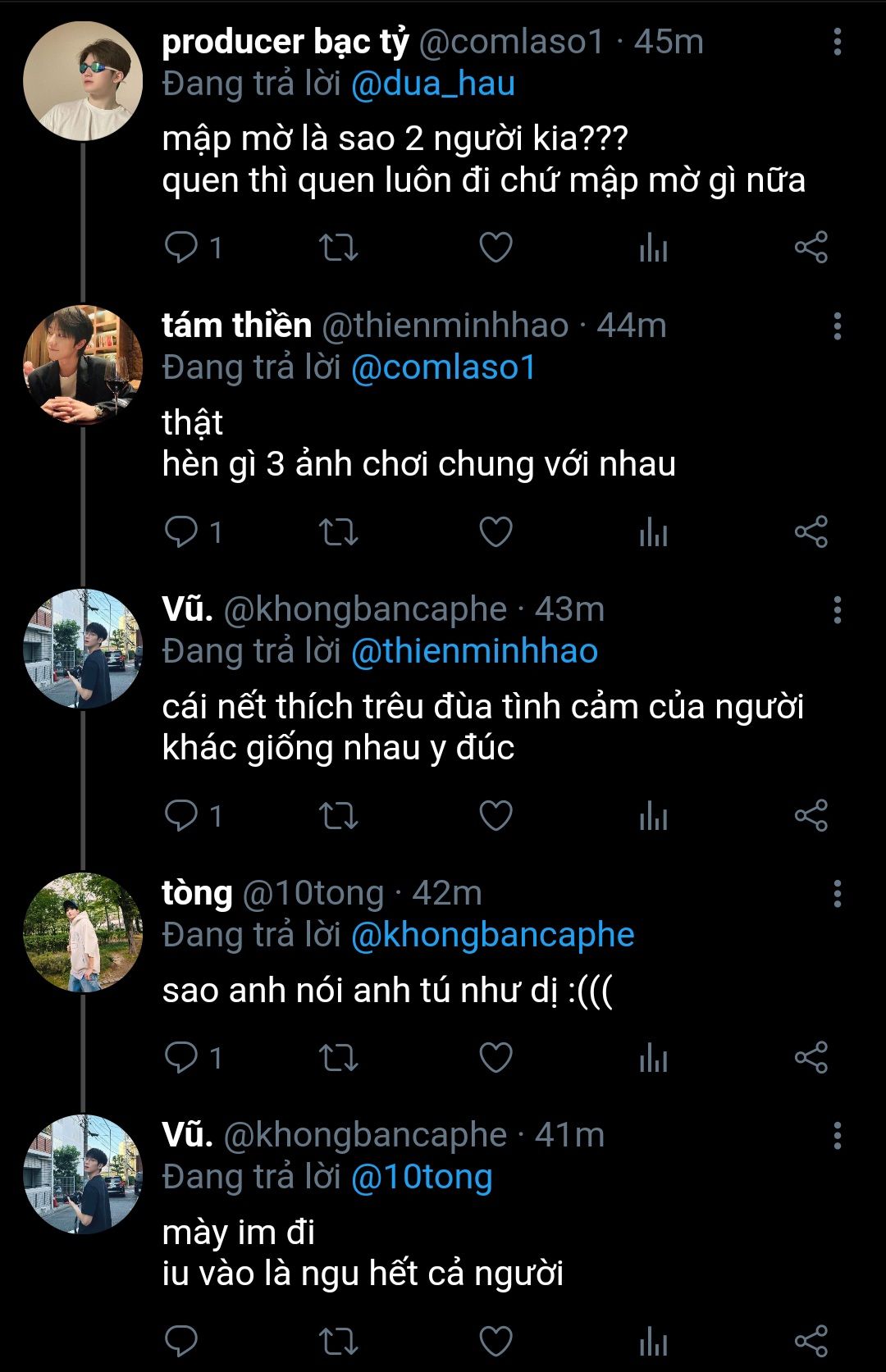Open more options on tám thiền's tweet
The width and height of the screenshot is (886, 1372).
pos(837,326)
